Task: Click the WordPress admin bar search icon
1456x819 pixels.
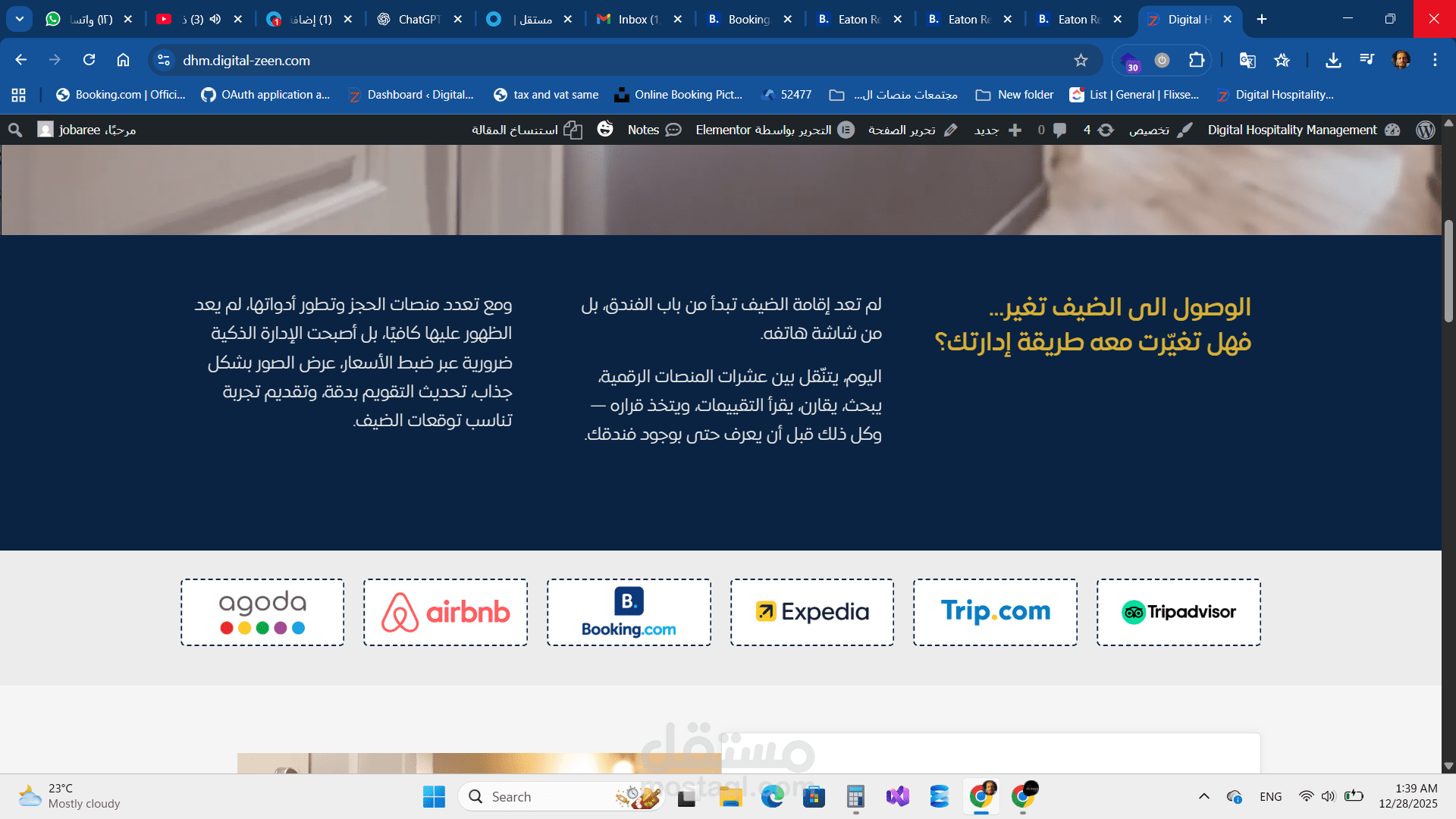Action: (x=15, y=130)
